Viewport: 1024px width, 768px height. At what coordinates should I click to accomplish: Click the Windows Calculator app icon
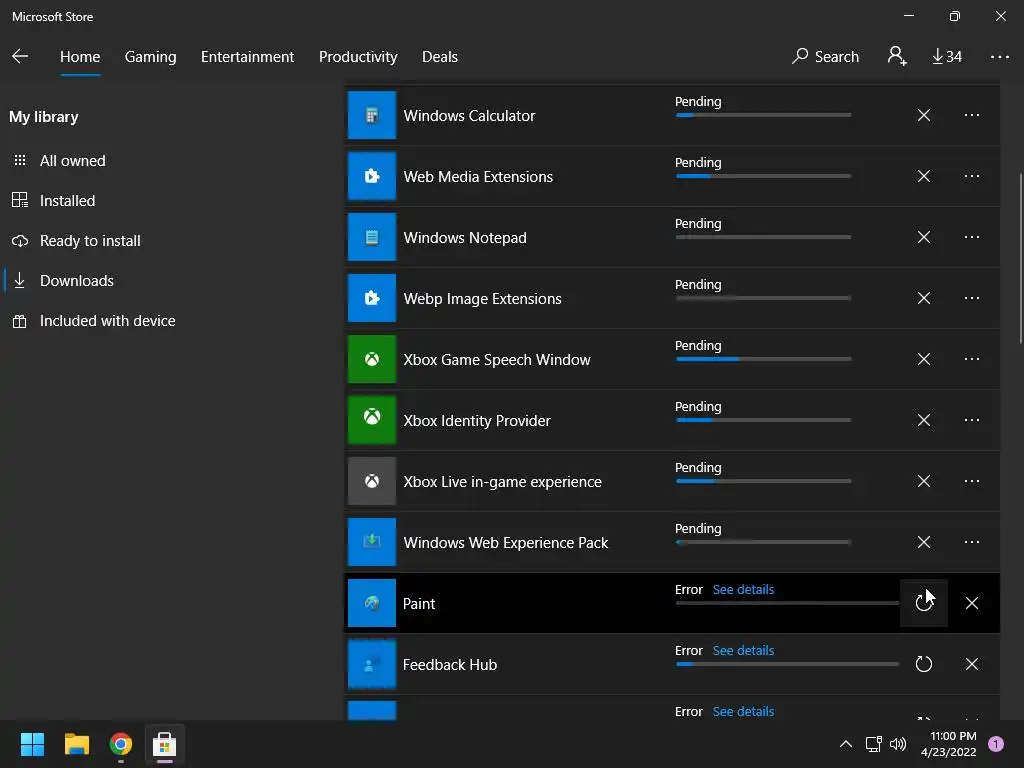[372, 115]
